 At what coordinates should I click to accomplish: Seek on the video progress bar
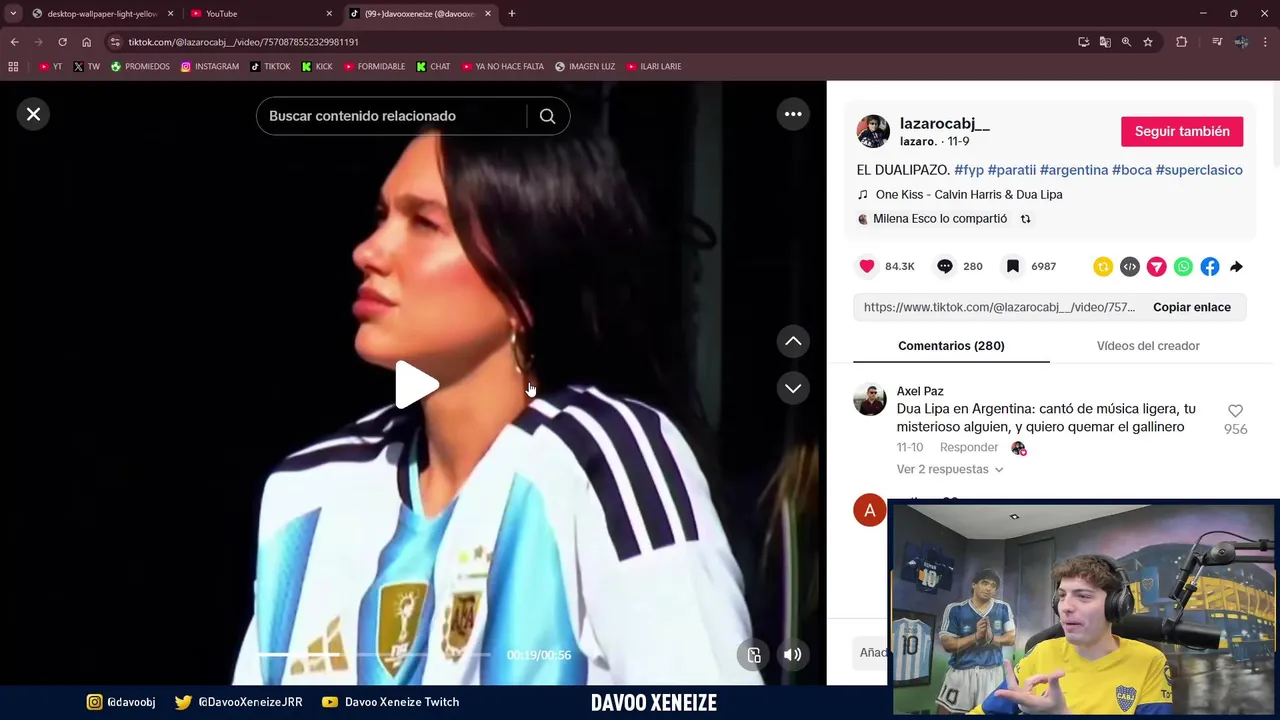tap(375, 655)
